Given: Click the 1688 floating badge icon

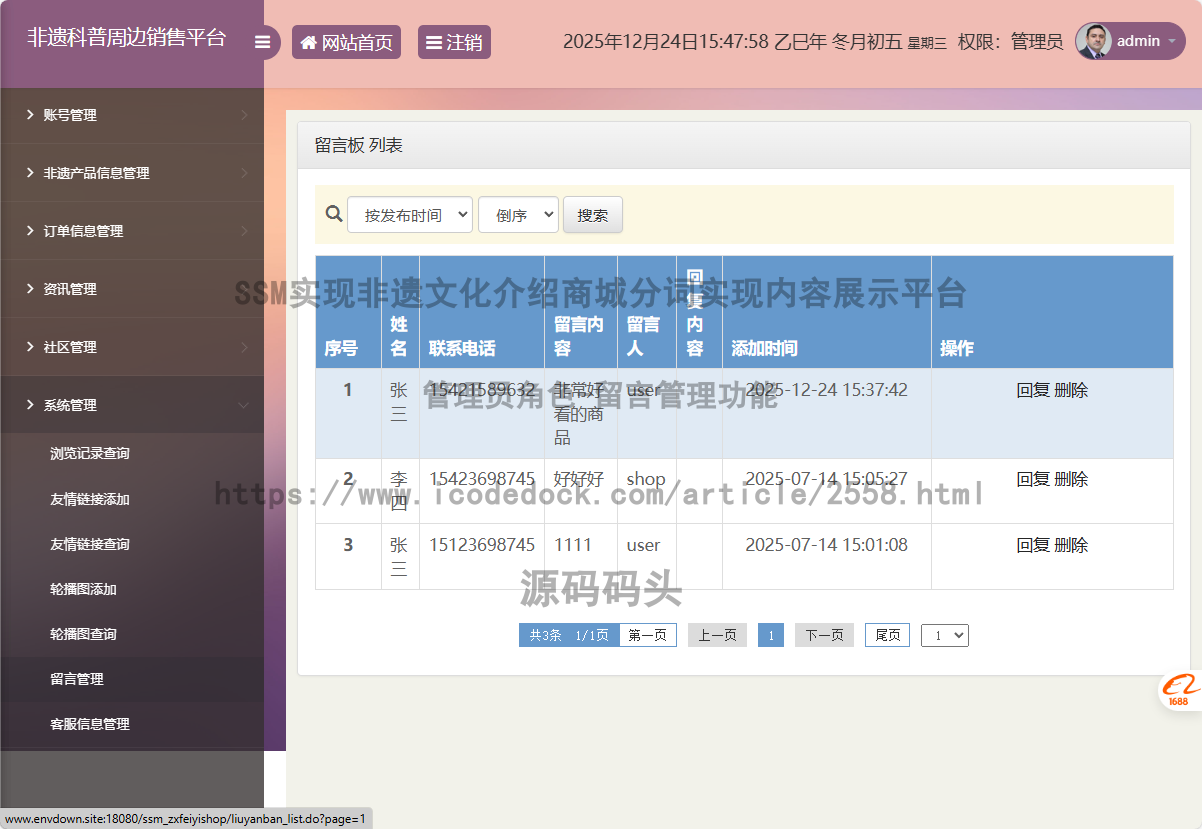Looking at the screenshot, I should pos(1180,690).
